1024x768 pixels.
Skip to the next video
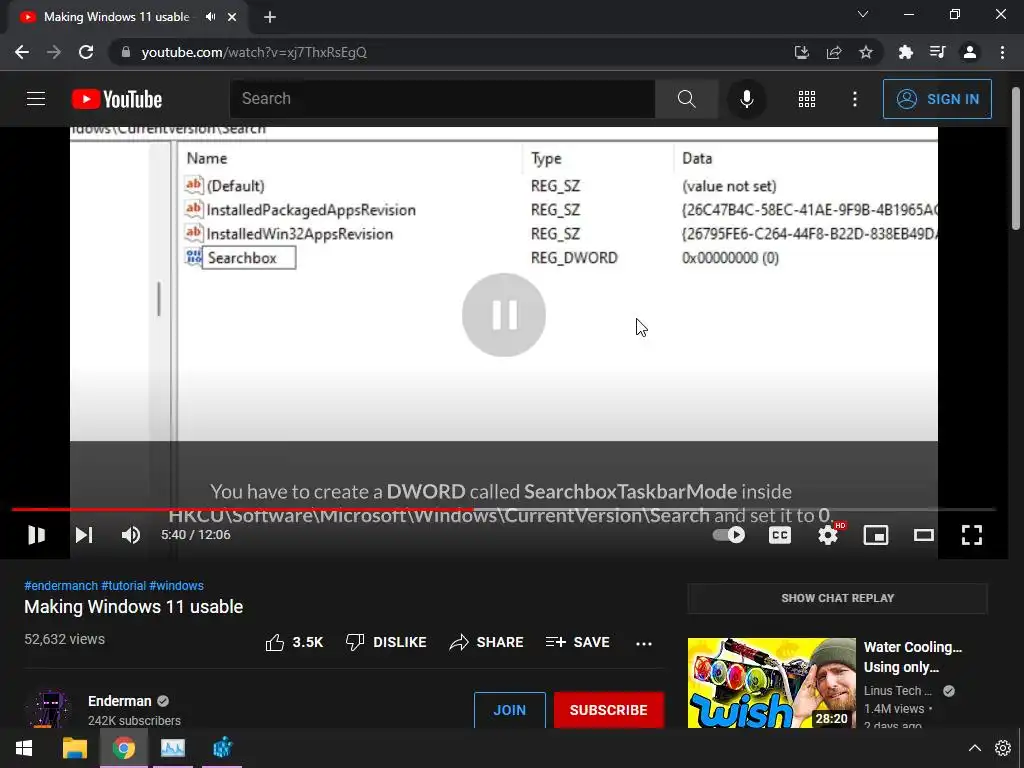click(84, 535)
